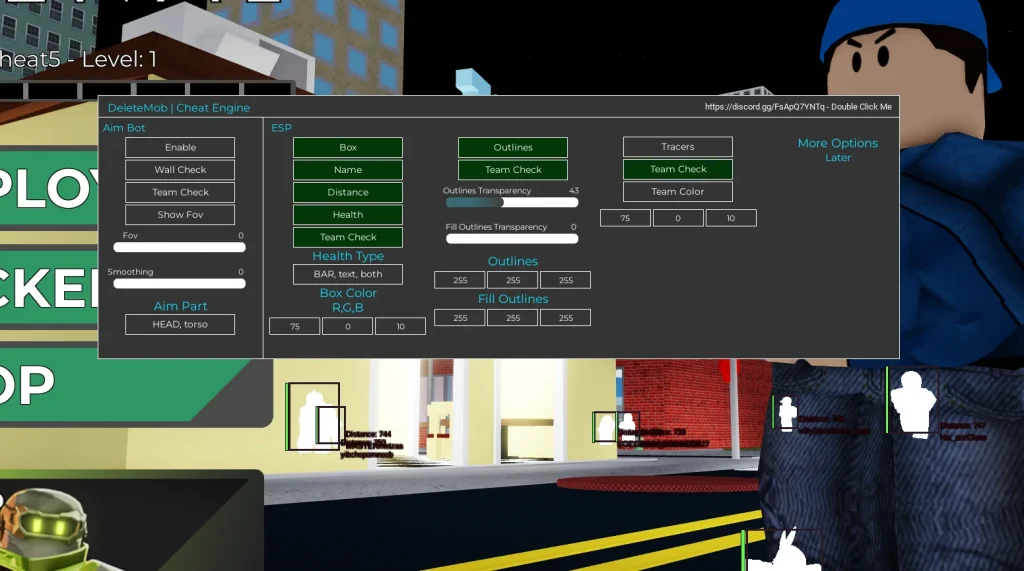Image resolution: width=1024 pixels, height=571 pixels.
Task: Click the Level: 1 text
Action: [120, 59]
